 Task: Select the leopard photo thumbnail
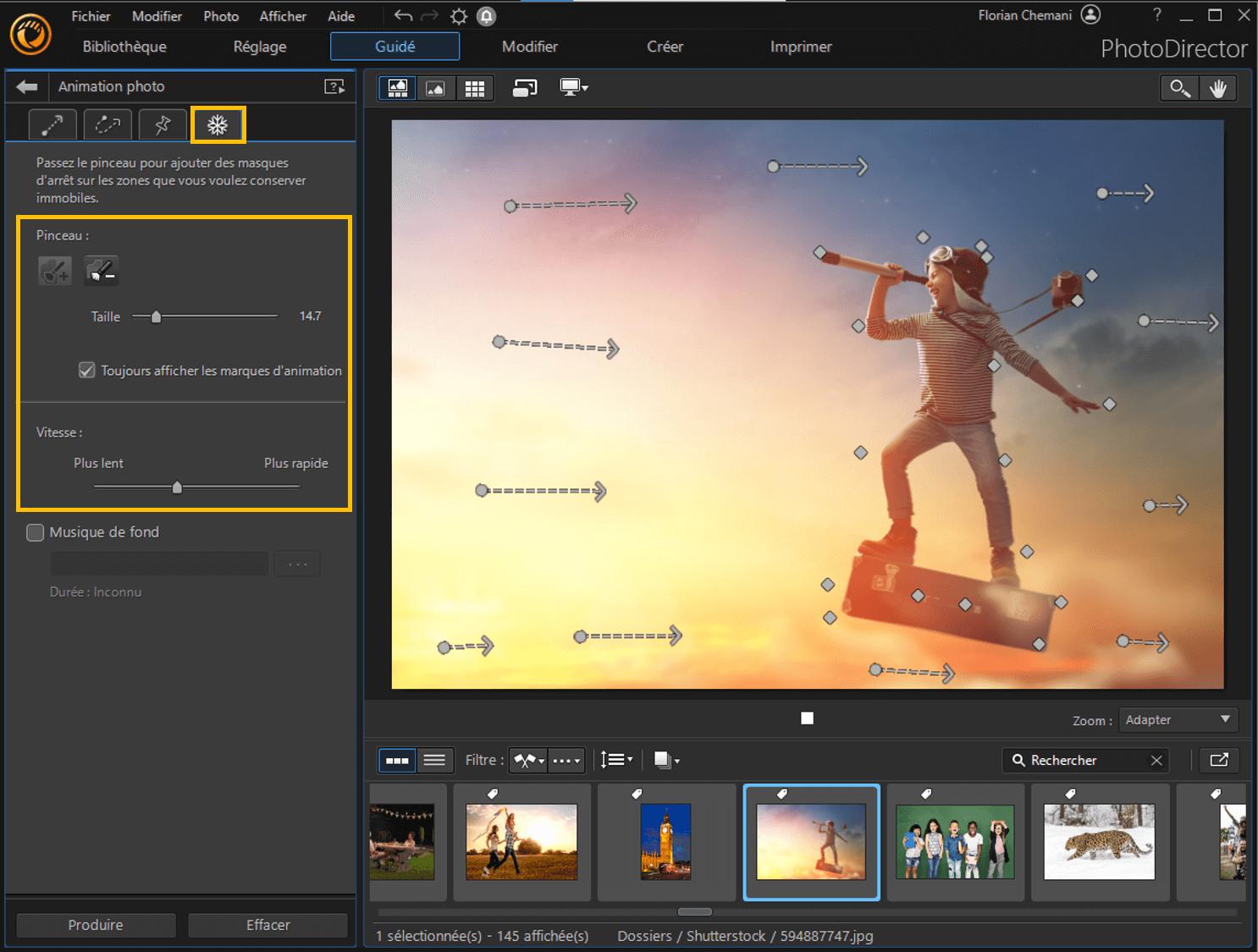[x=1099, y=842]
